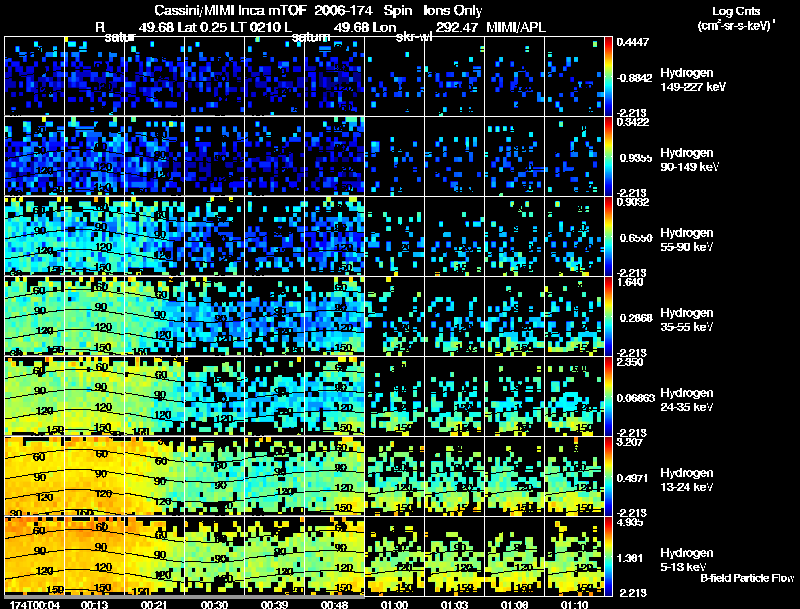Click the 2.350 color scale maximum value
The height and width of the screenshot is (609, 800).
[630, 362]
